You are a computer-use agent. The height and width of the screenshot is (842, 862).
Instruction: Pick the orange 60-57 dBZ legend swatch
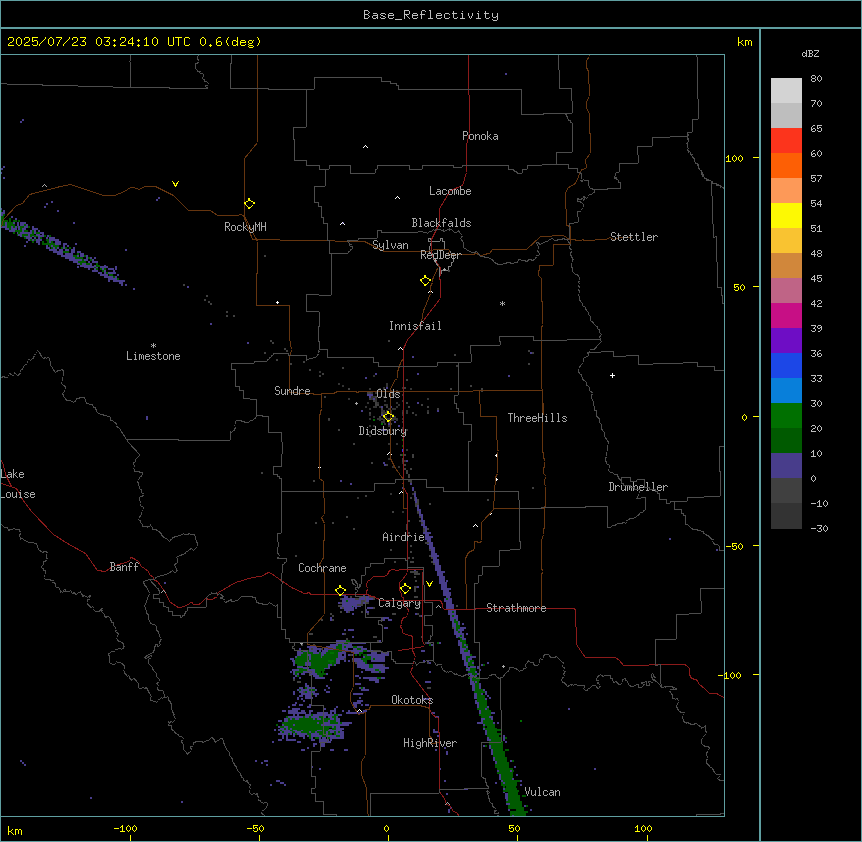pos(786,165)
